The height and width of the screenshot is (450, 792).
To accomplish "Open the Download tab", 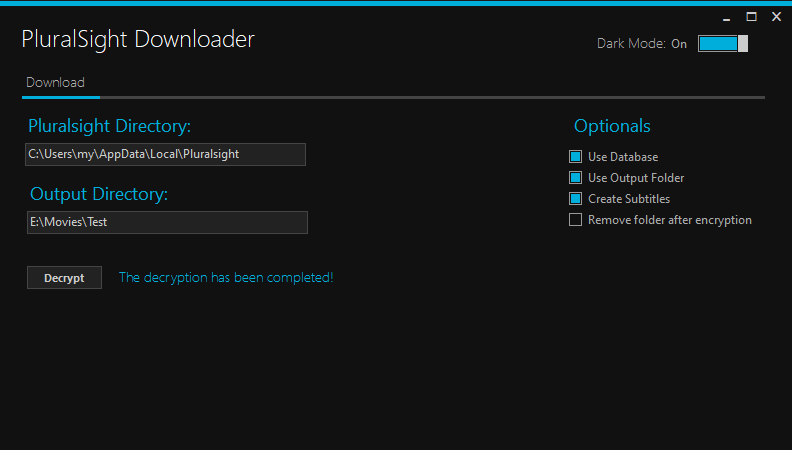I will click(56, 82).
